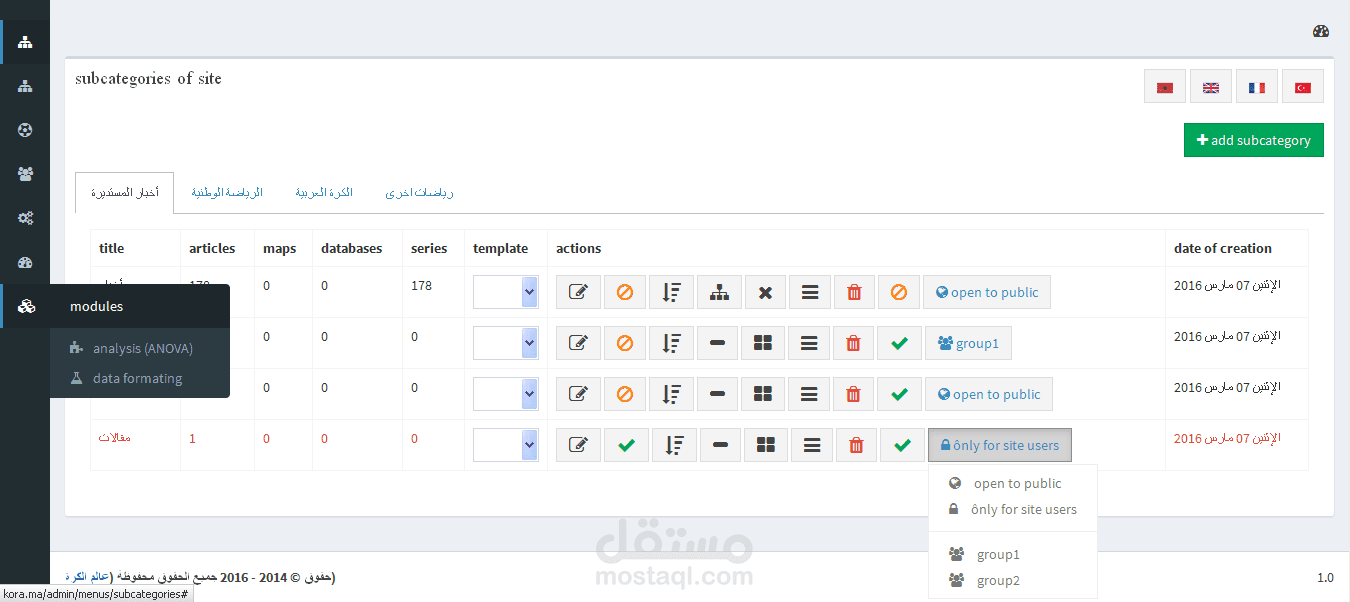1350x602 pixels.
Task: Toggle green check next to edit in مقالات row
Action: [626, 445]
